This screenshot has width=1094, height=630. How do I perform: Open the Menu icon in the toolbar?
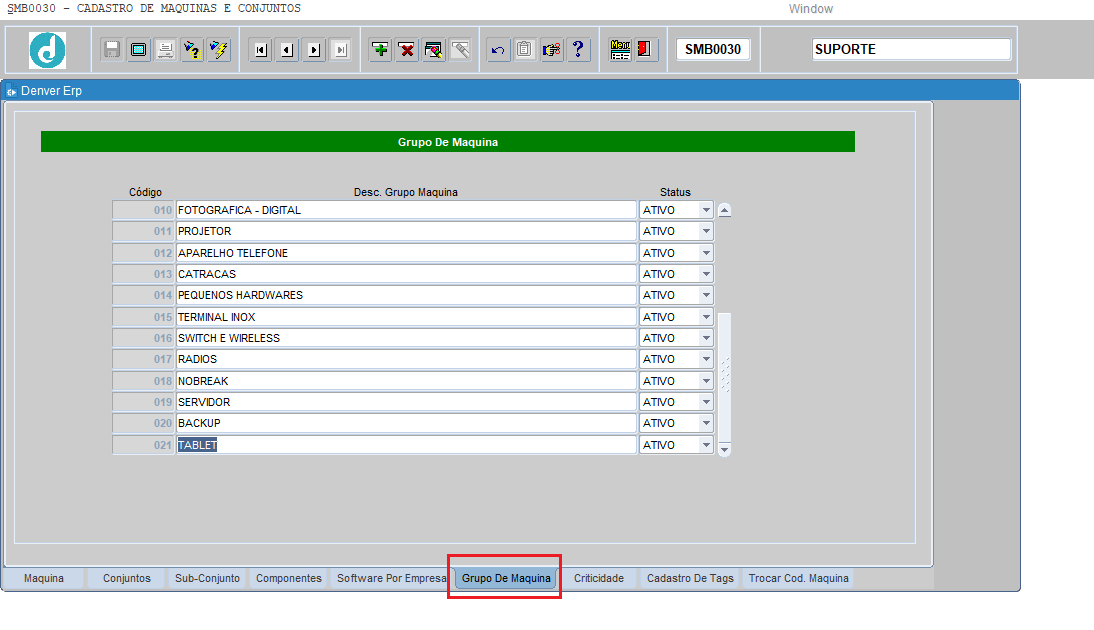pyautogui.click(x=620, y=50)
